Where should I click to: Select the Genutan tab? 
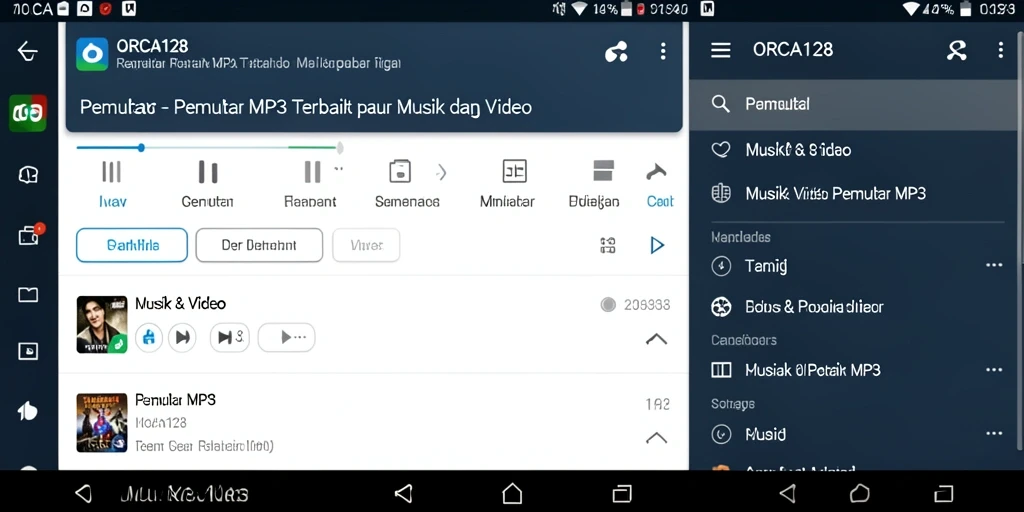tap(208, 185)
